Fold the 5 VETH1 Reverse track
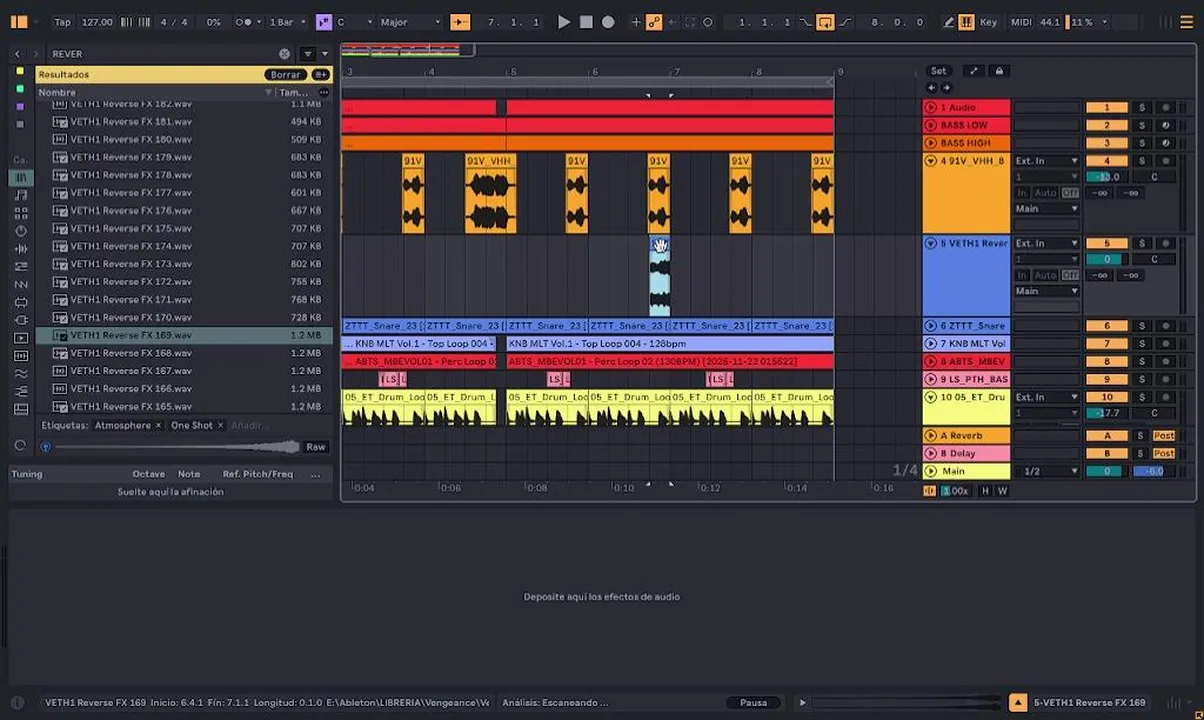 pos(931,243)
